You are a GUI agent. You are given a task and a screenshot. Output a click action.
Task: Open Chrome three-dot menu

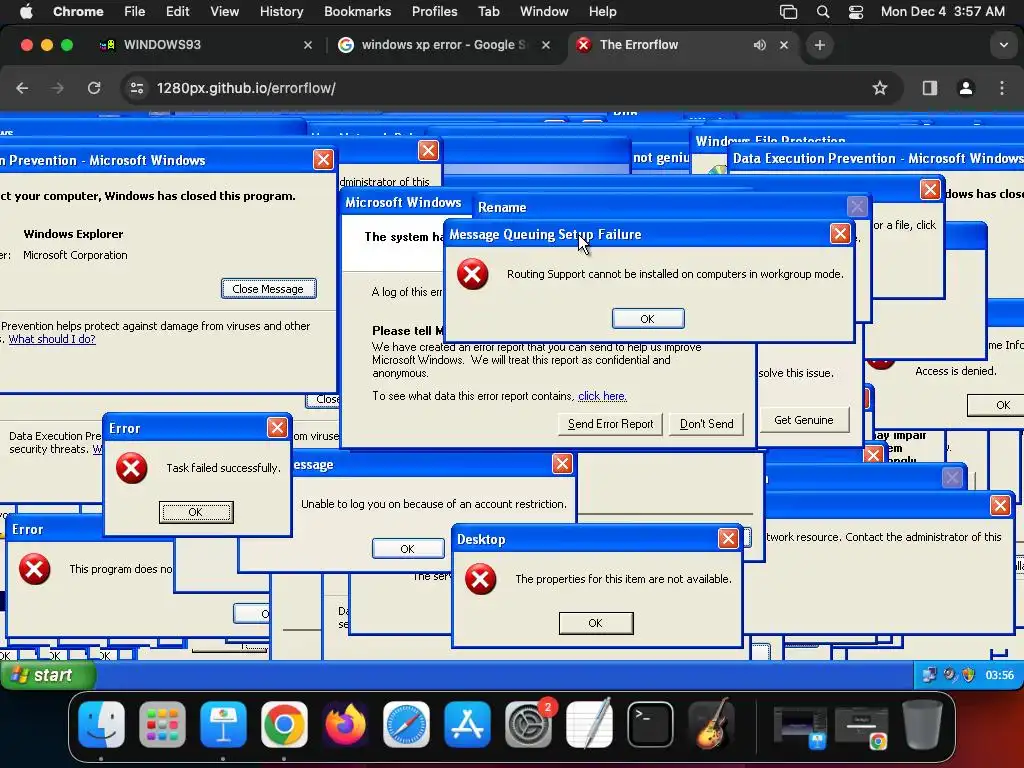tap(1002, 88)
